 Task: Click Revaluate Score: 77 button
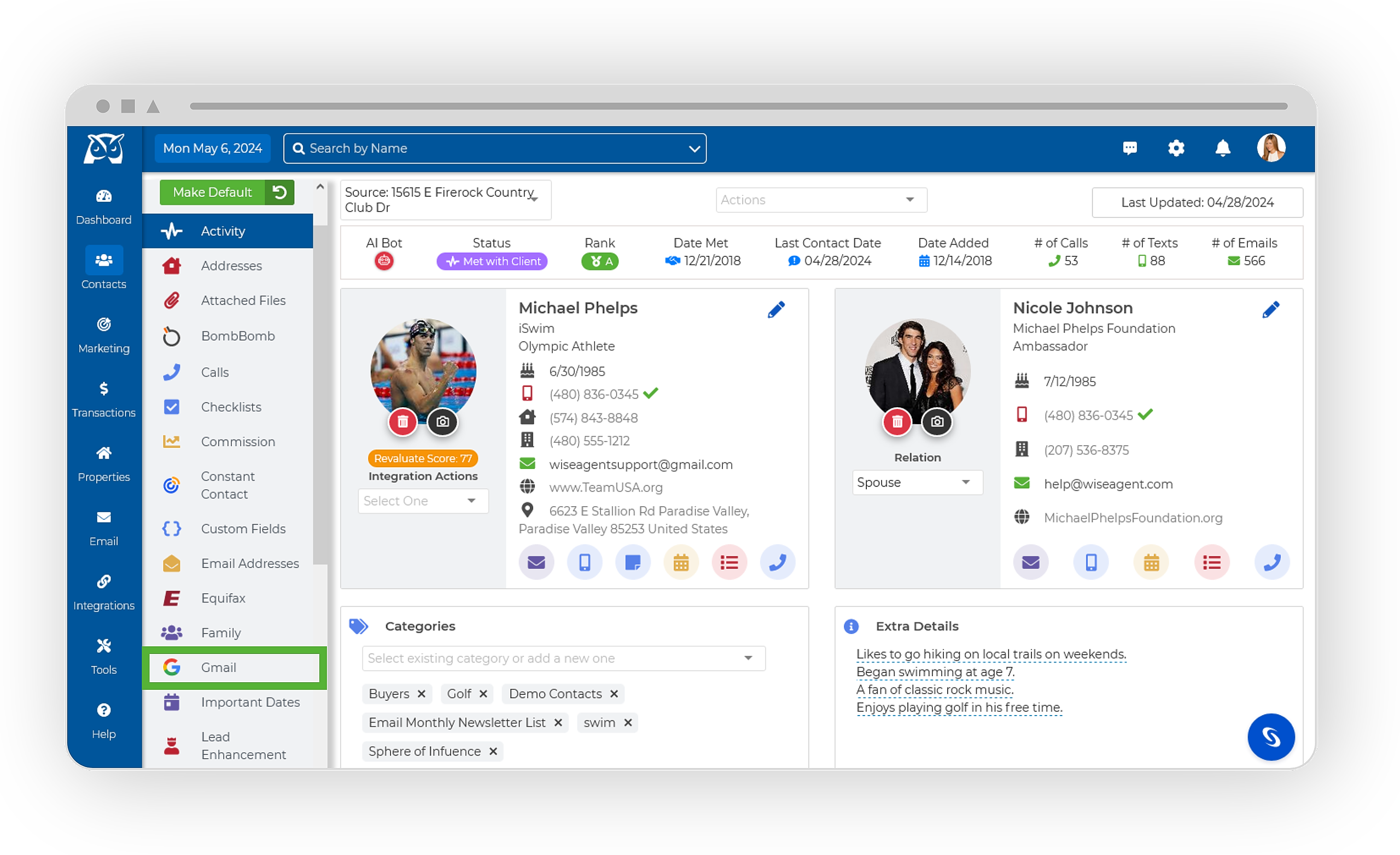click(423, 459)
